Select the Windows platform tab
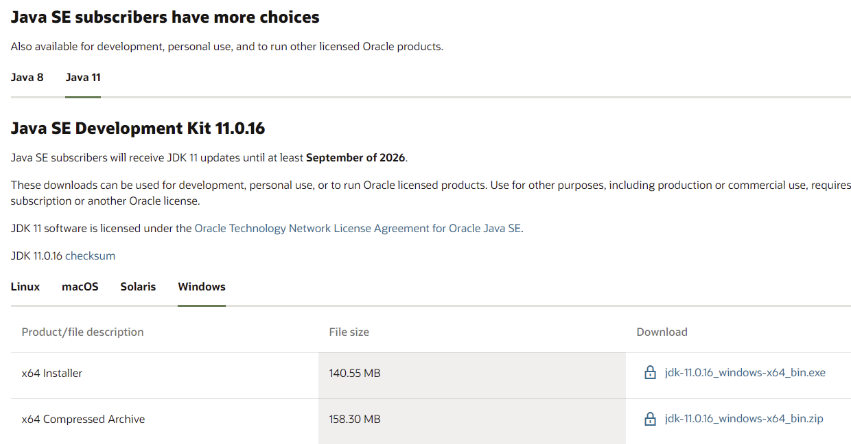This screenshot has width=851, height=444. pyautogui.click(x=201, y=287)
